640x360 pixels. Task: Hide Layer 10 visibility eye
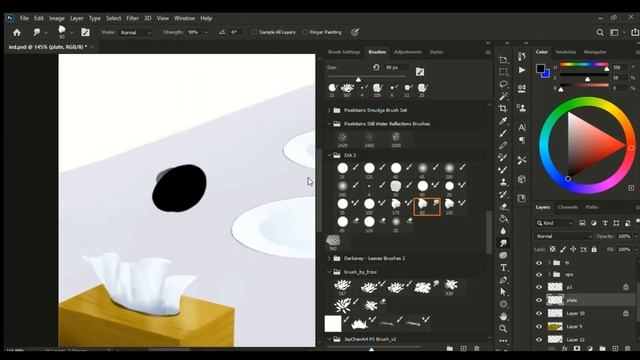[539, 313]
